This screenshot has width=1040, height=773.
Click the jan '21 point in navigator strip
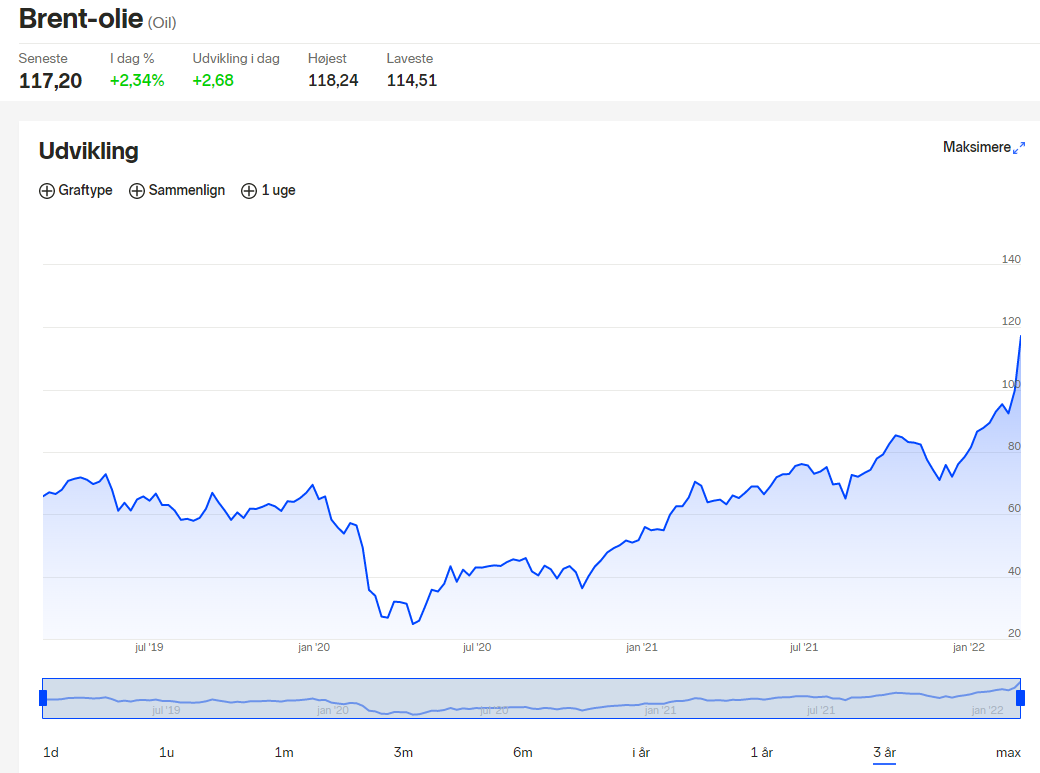pos(660,710)
